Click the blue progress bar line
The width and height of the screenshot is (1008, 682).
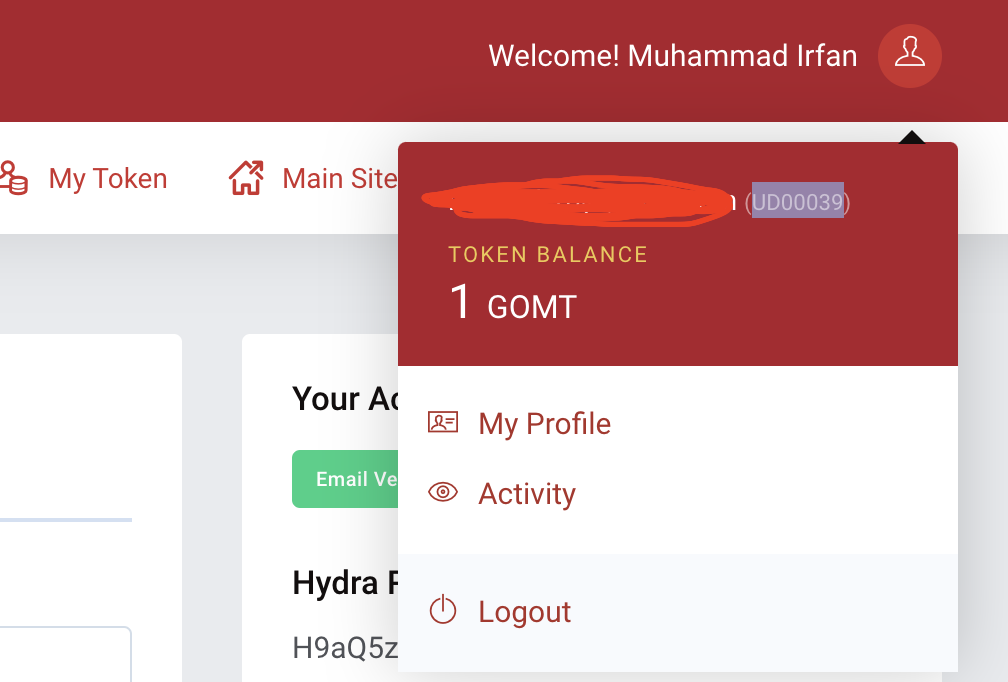[65, 520]
